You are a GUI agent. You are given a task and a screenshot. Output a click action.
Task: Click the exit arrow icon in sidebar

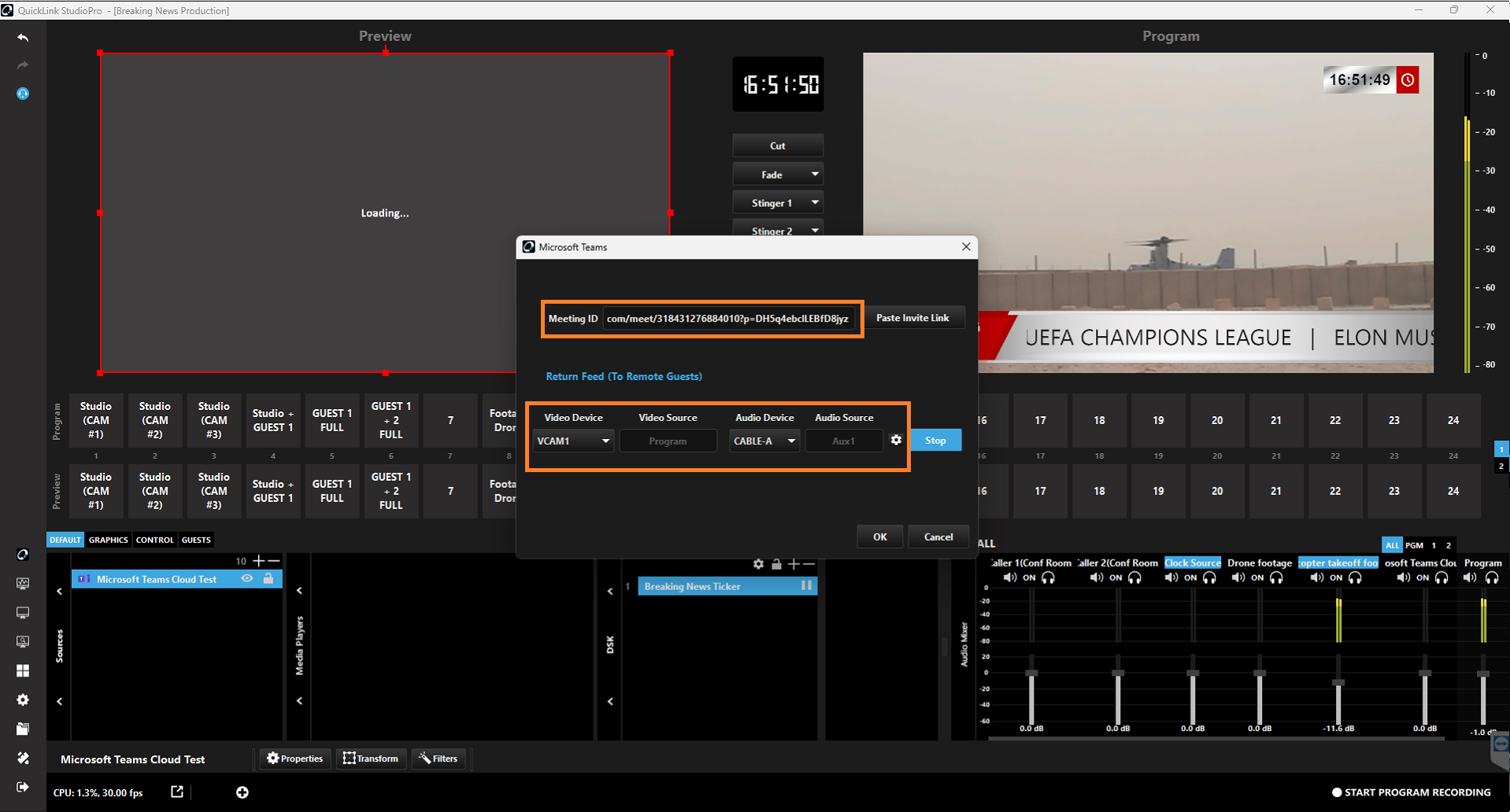click(23, 787)
